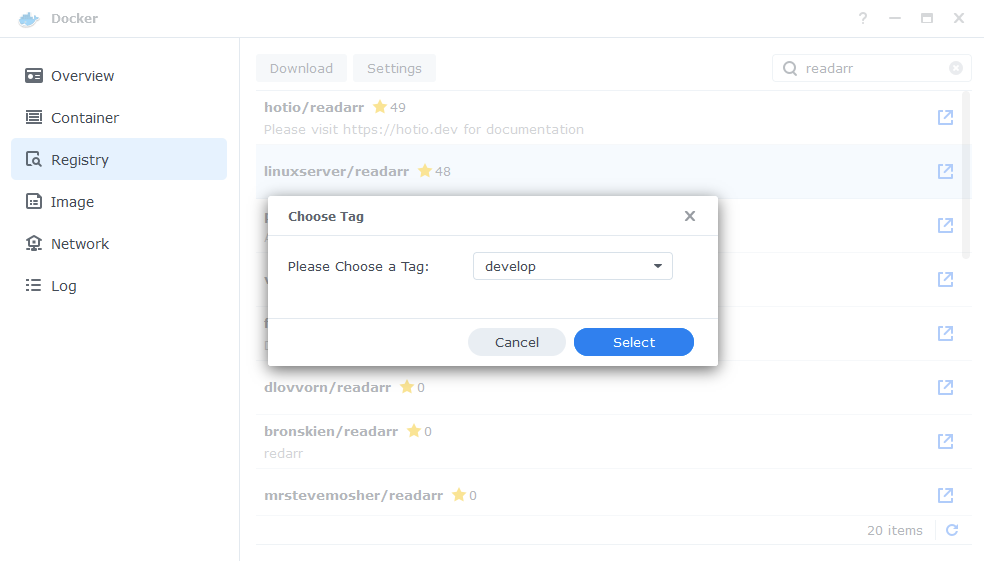Click the results list scrollbar

[966, 176]
